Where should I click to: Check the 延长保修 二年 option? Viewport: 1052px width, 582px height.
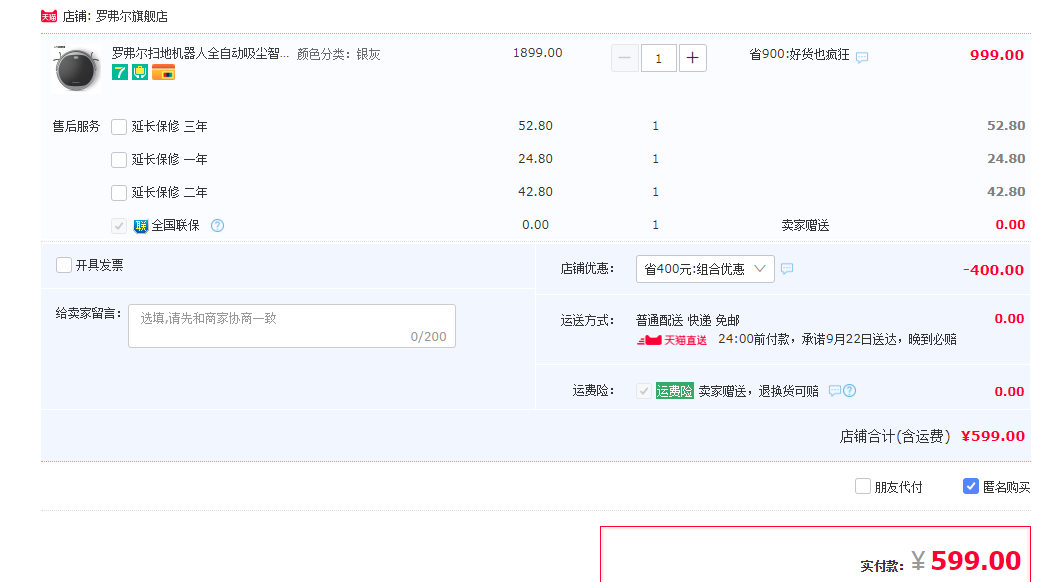[x=119, y=193]
